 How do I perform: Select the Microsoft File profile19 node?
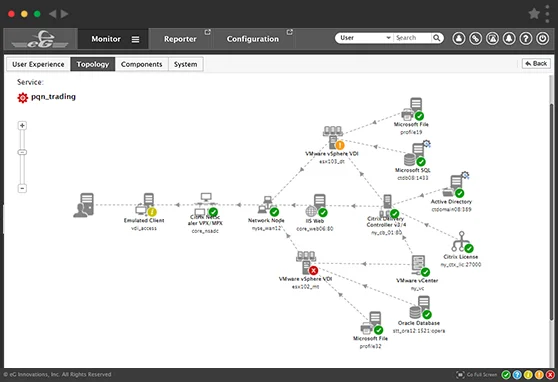point(413,109)
